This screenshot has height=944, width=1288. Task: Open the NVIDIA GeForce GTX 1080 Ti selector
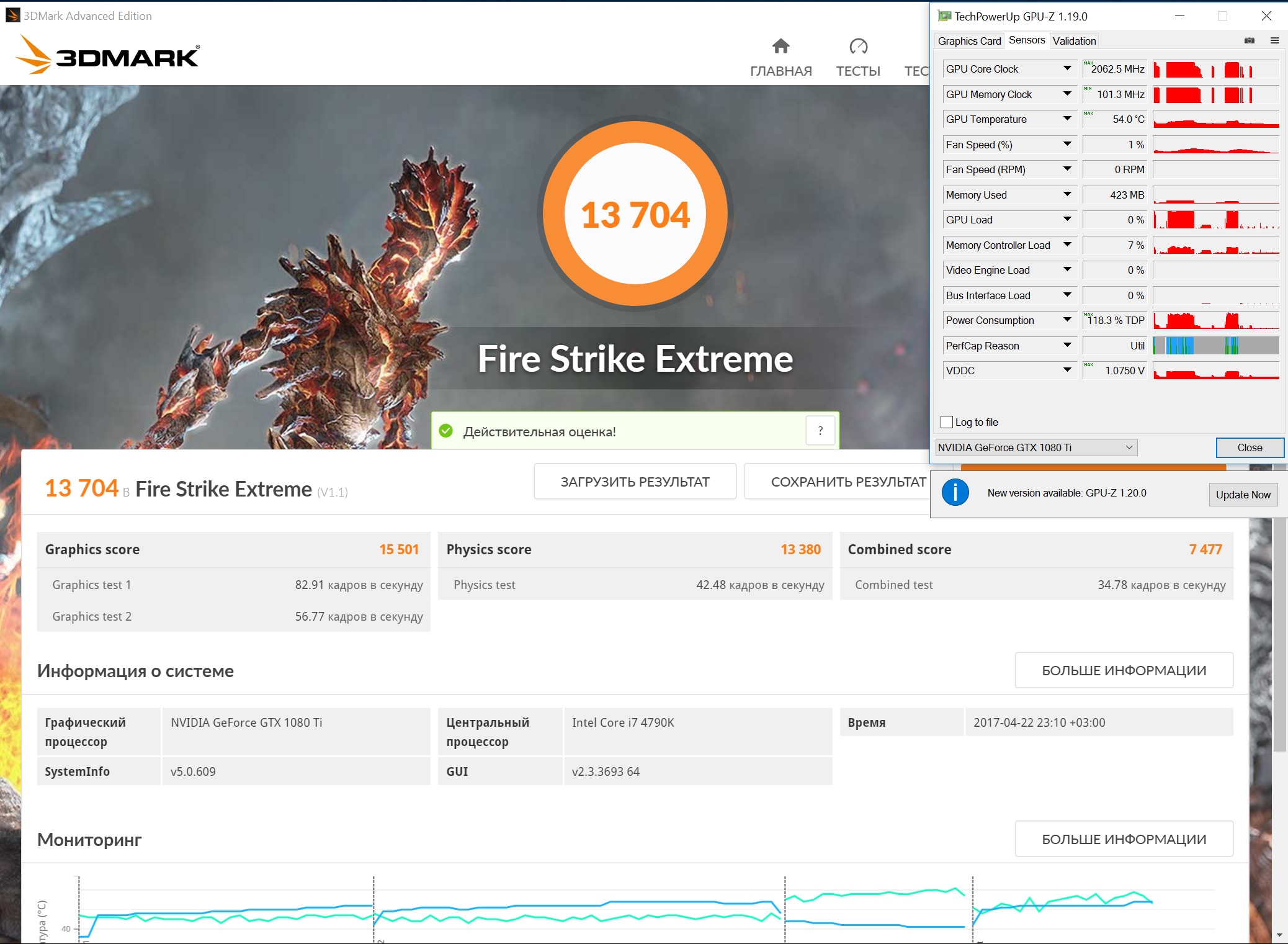pyautogui.click(x=1036, y=447)
